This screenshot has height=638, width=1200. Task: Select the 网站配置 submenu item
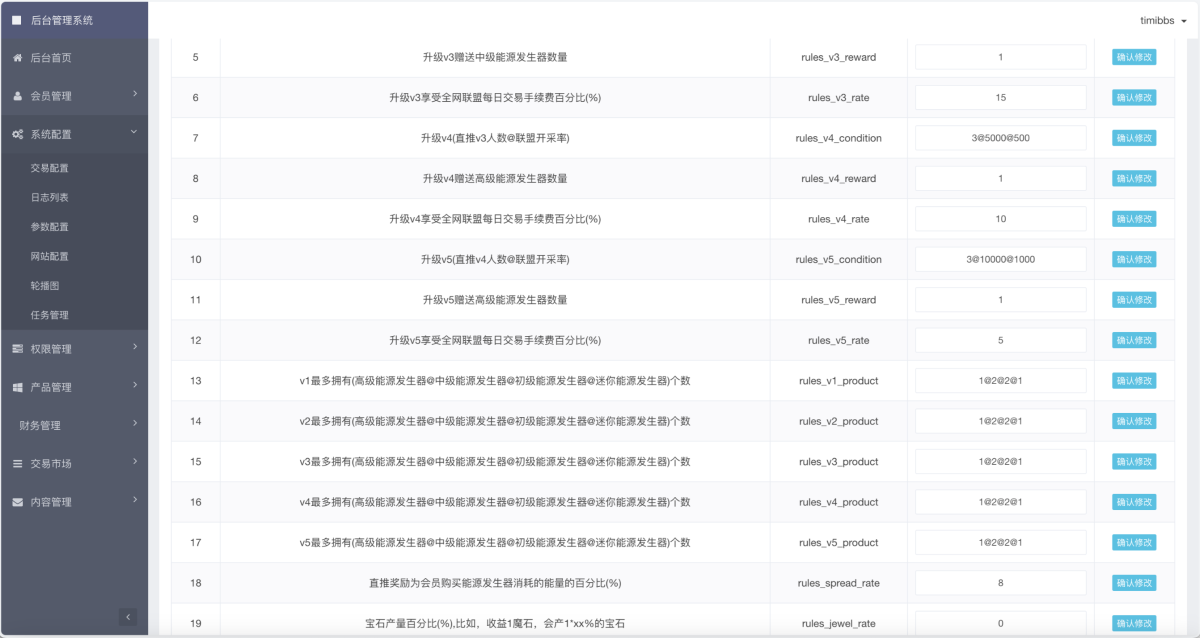pyautogui.click(x=50, y=256)
